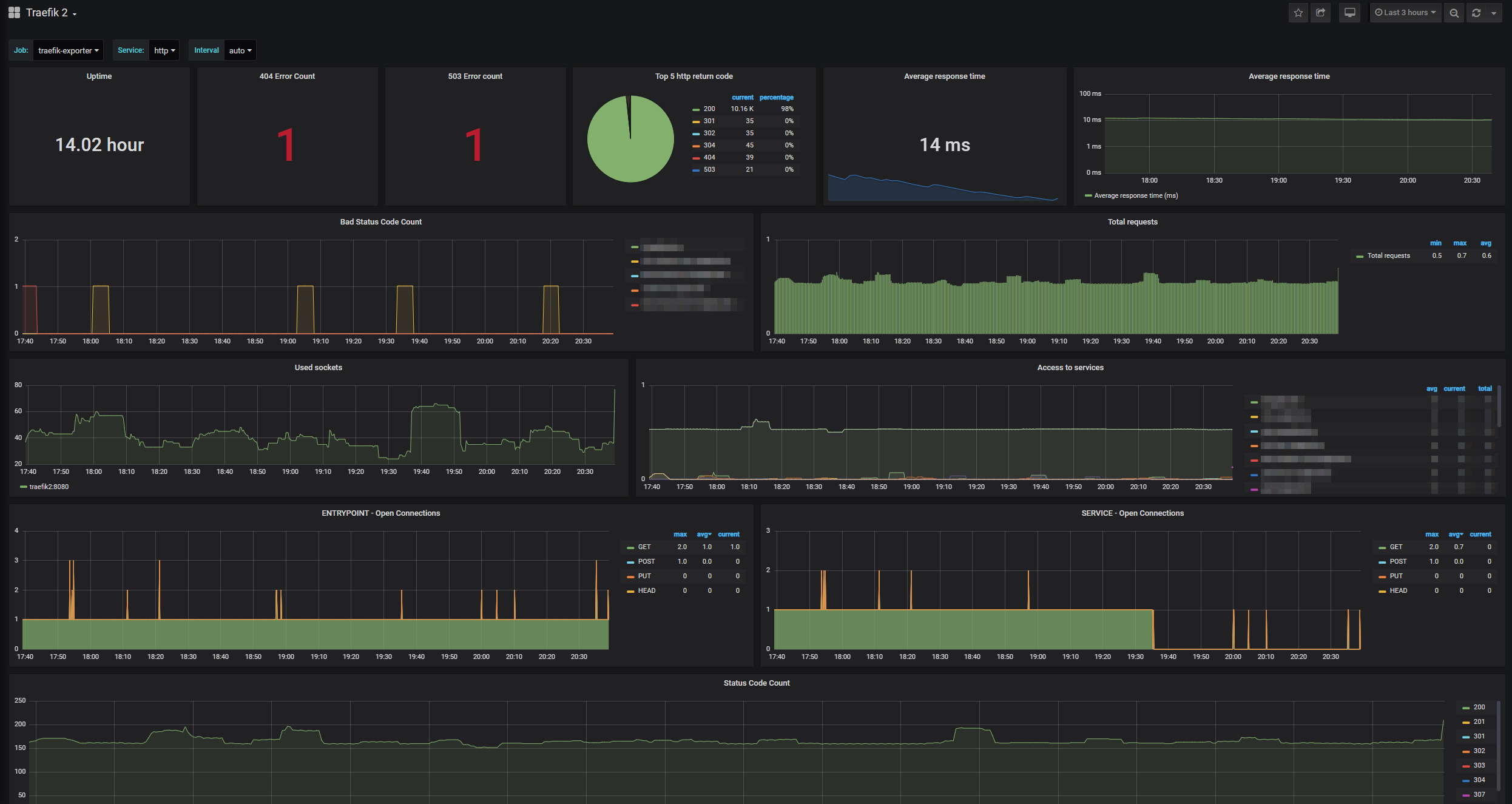Open refresh interval dropdown arrow
The image size is (1512, 804).
(1493, 13)
